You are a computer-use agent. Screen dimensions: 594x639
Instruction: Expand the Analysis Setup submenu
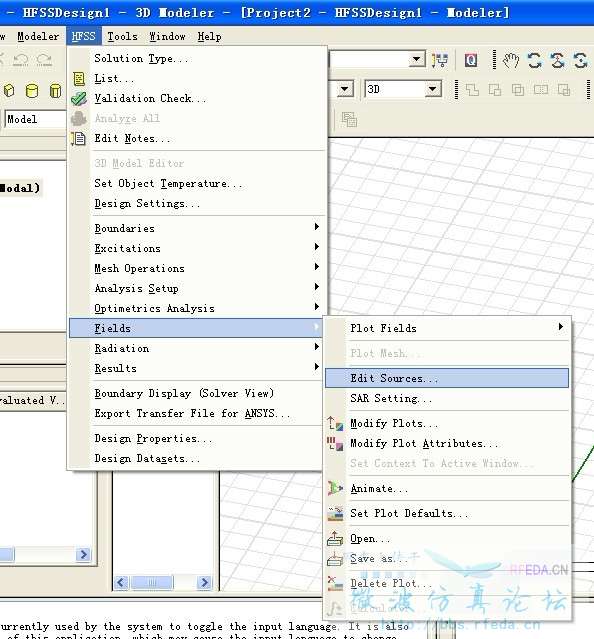[196, 288]
